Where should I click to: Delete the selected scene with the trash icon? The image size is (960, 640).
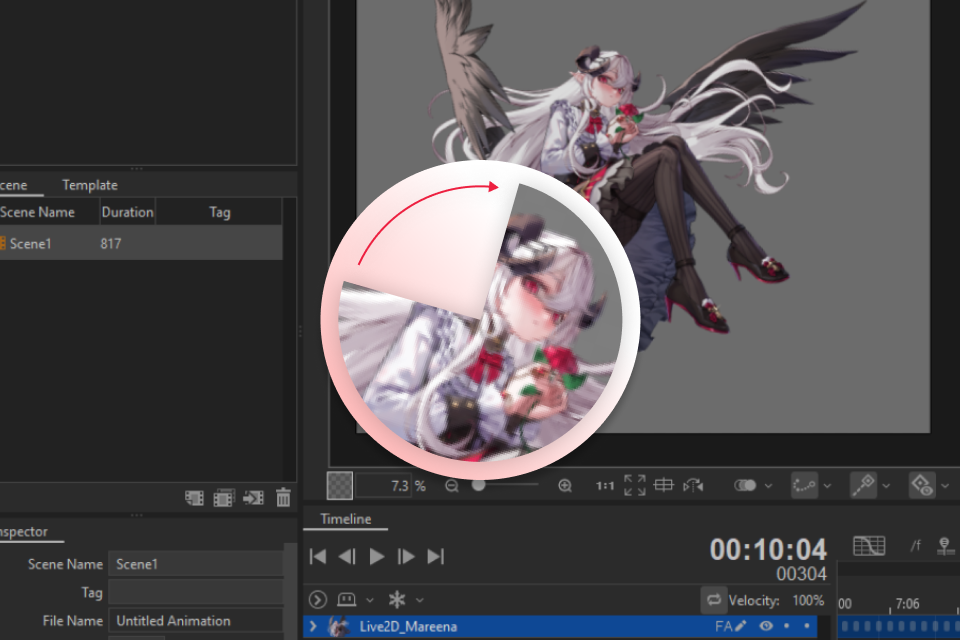pyautogui.click(x=283, y=497)
